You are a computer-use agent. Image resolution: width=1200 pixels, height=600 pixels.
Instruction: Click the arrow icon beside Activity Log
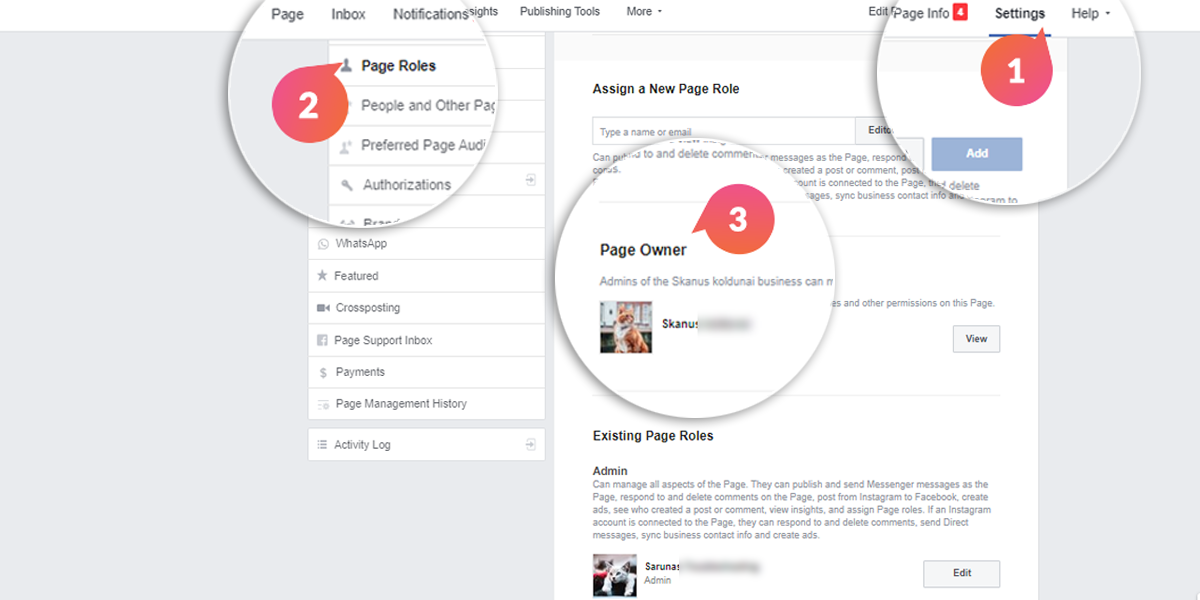coord(530,444)
